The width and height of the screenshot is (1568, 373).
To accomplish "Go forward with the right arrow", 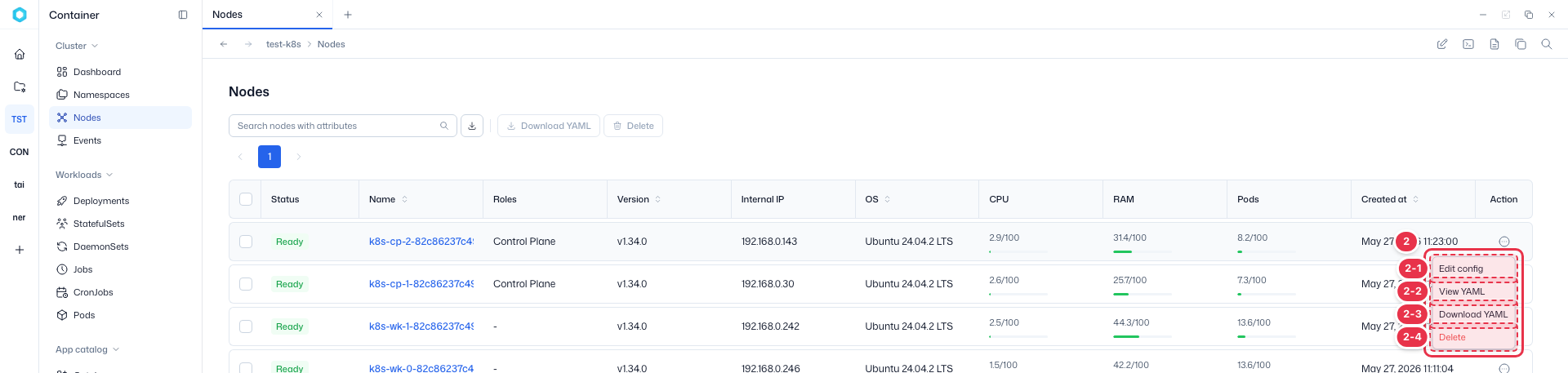I will coord(248,44).
